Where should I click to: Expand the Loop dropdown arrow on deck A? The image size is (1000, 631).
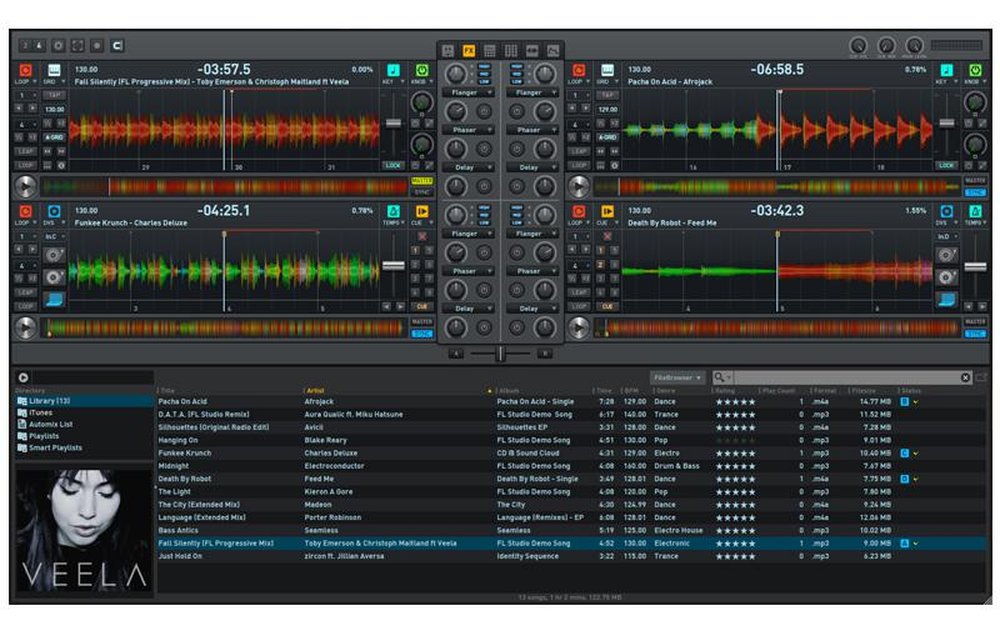34,82
